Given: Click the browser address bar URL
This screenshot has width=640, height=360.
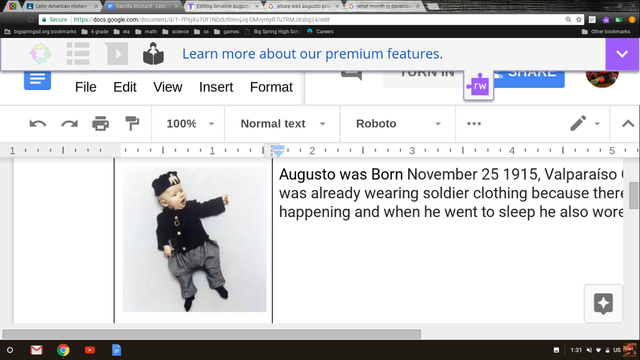Looking at the screenshot, I should point(202,20).
